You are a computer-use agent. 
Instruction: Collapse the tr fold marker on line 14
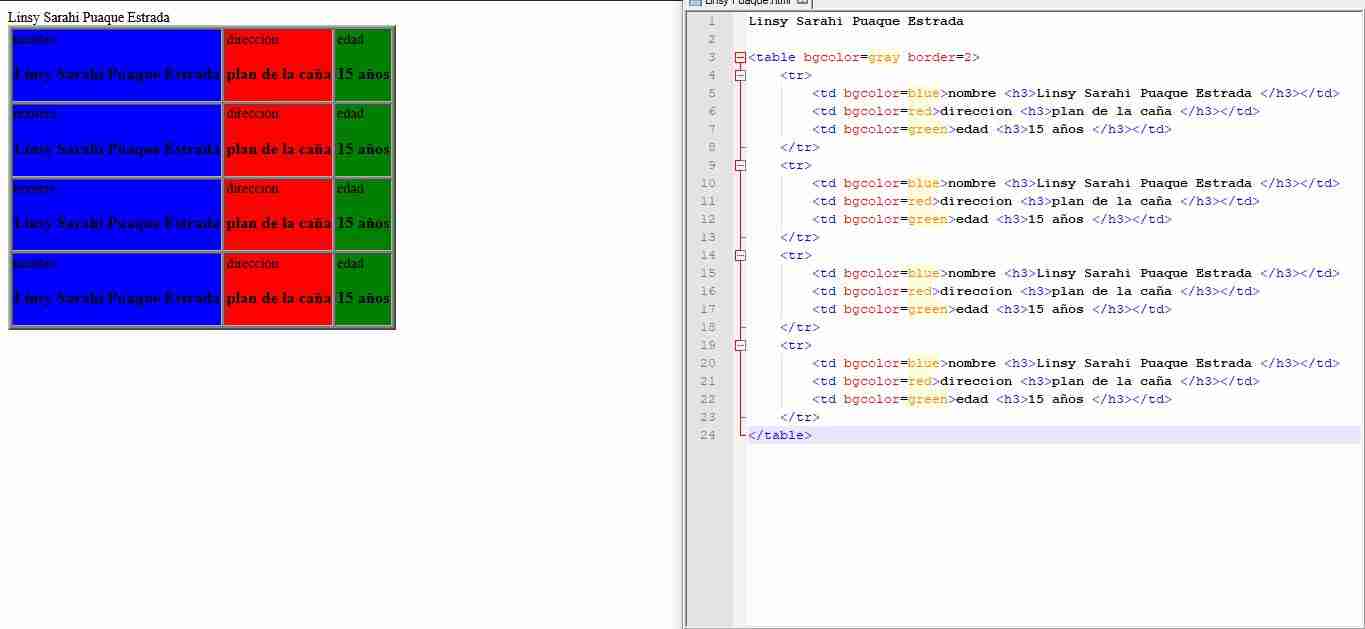coord(740,255)
